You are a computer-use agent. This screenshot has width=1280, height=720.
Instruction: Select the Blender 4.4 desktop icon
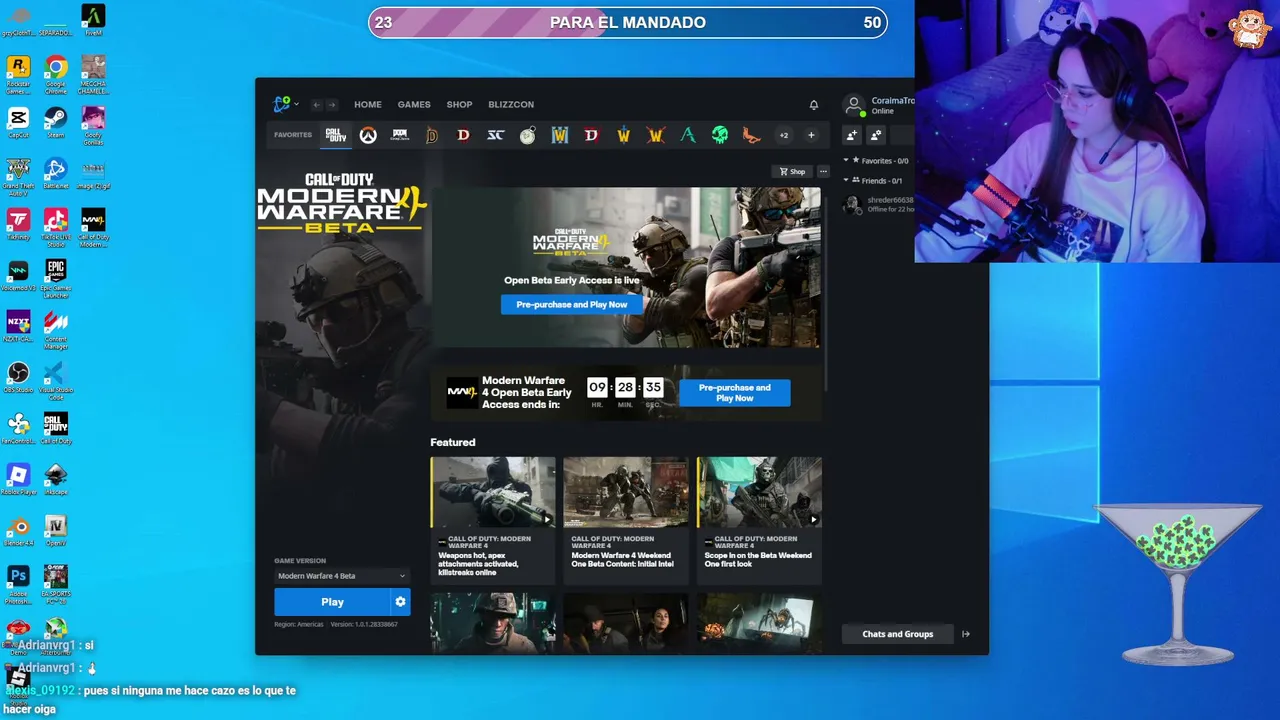pos(18,531)
